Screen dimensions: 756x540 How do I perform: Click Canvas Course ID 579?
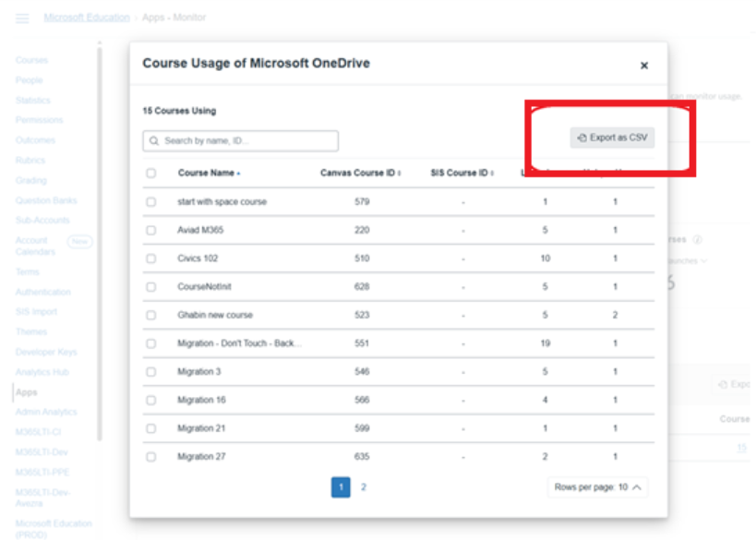362,202
